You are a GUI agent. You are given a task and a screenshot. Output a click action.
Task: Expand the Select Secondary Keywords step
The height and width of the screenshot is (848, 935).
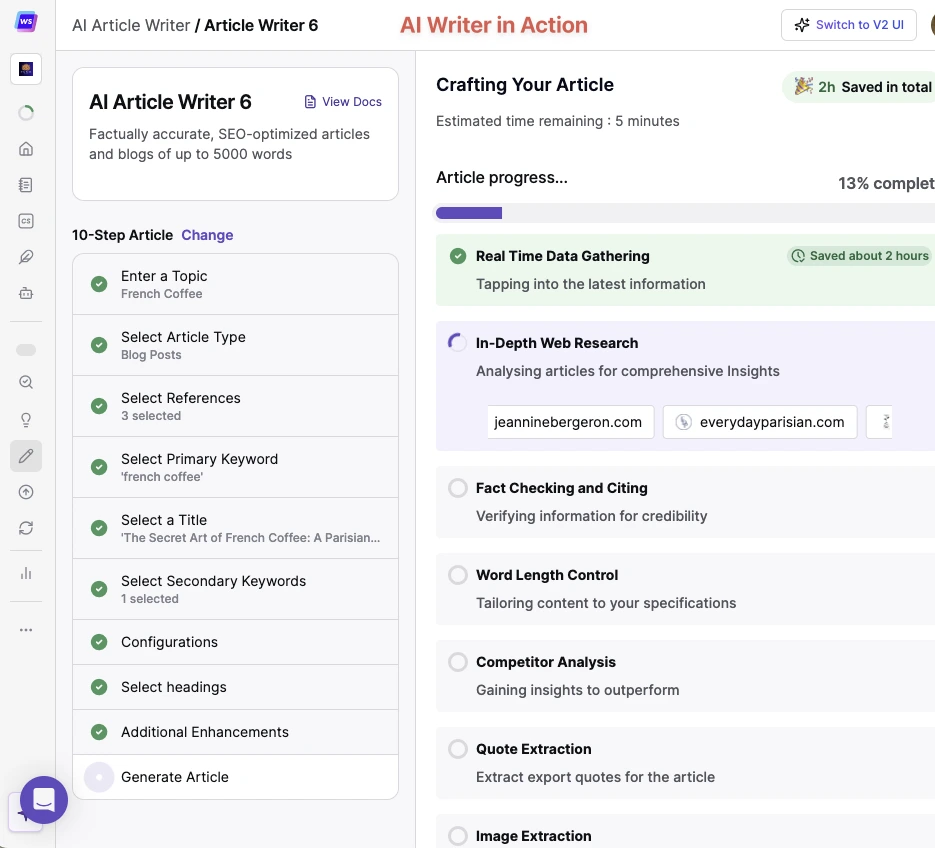(235, 589)
